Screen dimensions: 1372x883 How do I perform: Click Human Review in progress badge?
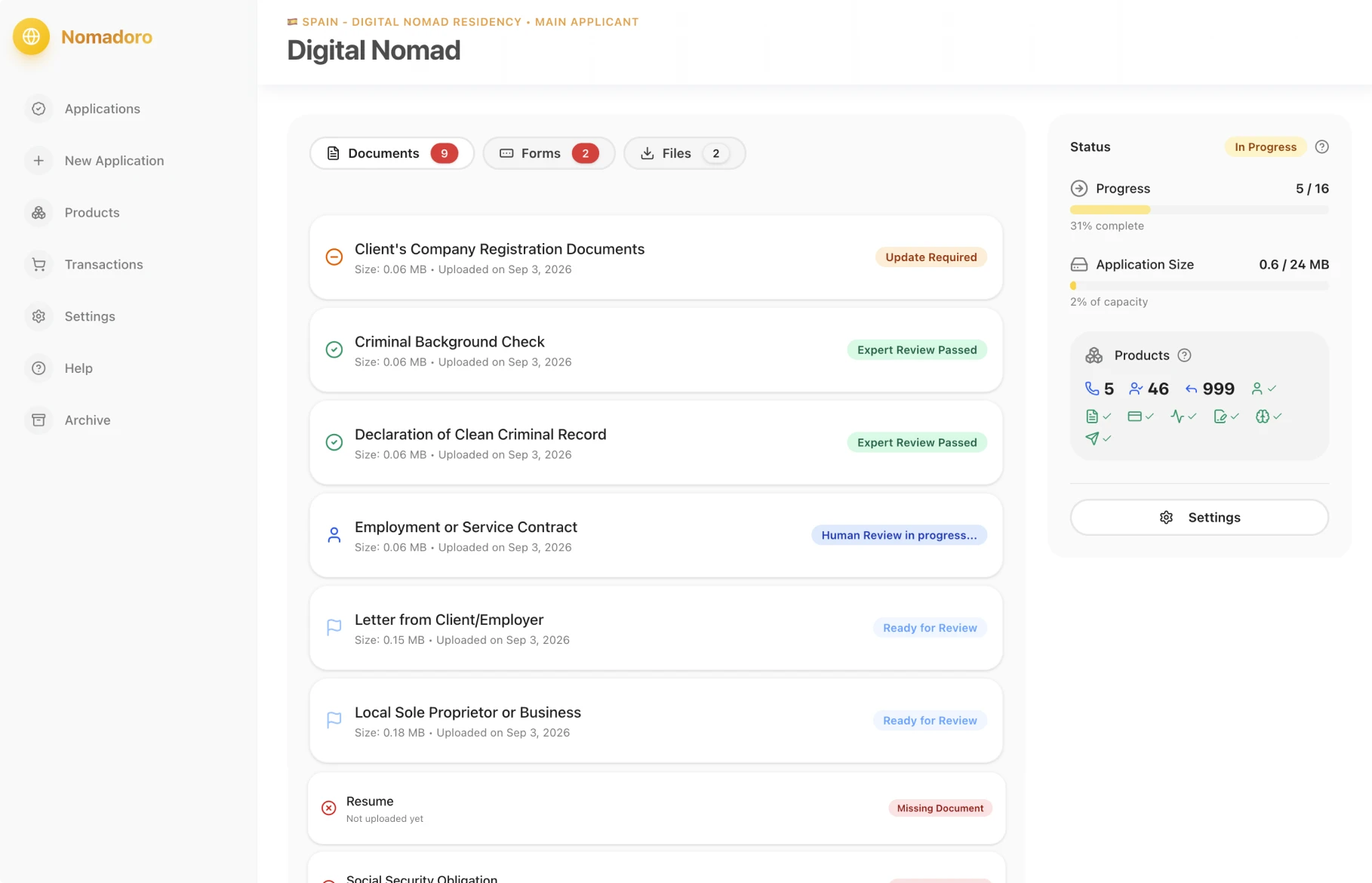point(899,536)
